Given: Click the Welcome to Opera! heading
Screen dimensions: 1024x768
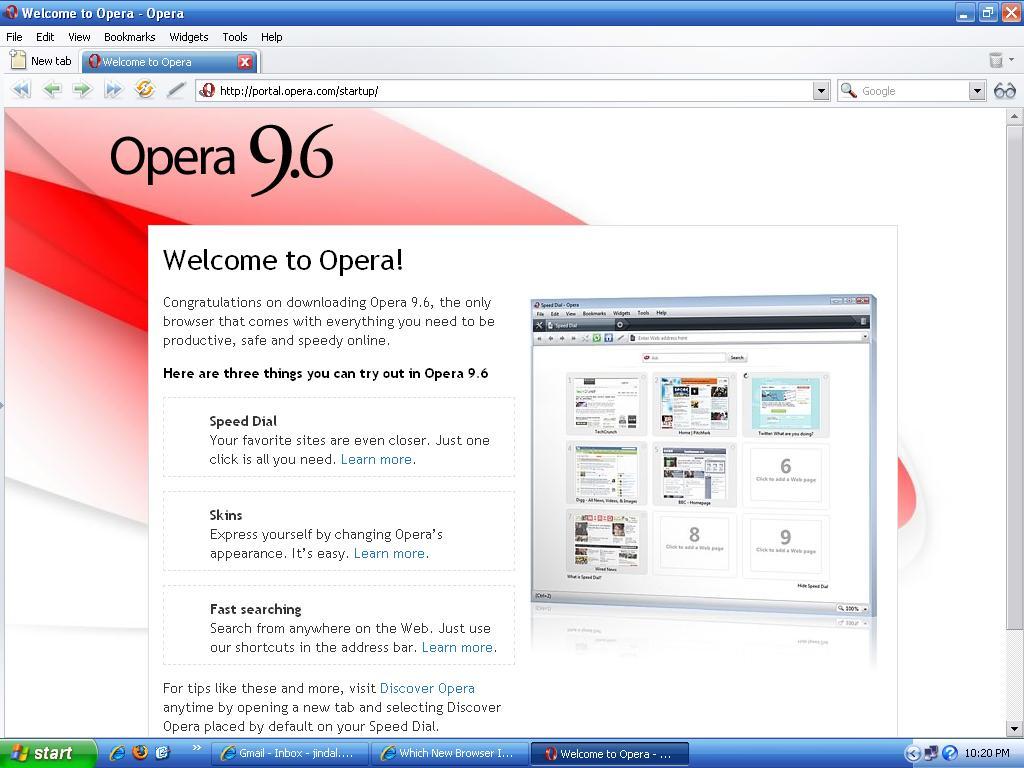Looking at the screenshot, I should coord(283,260).
